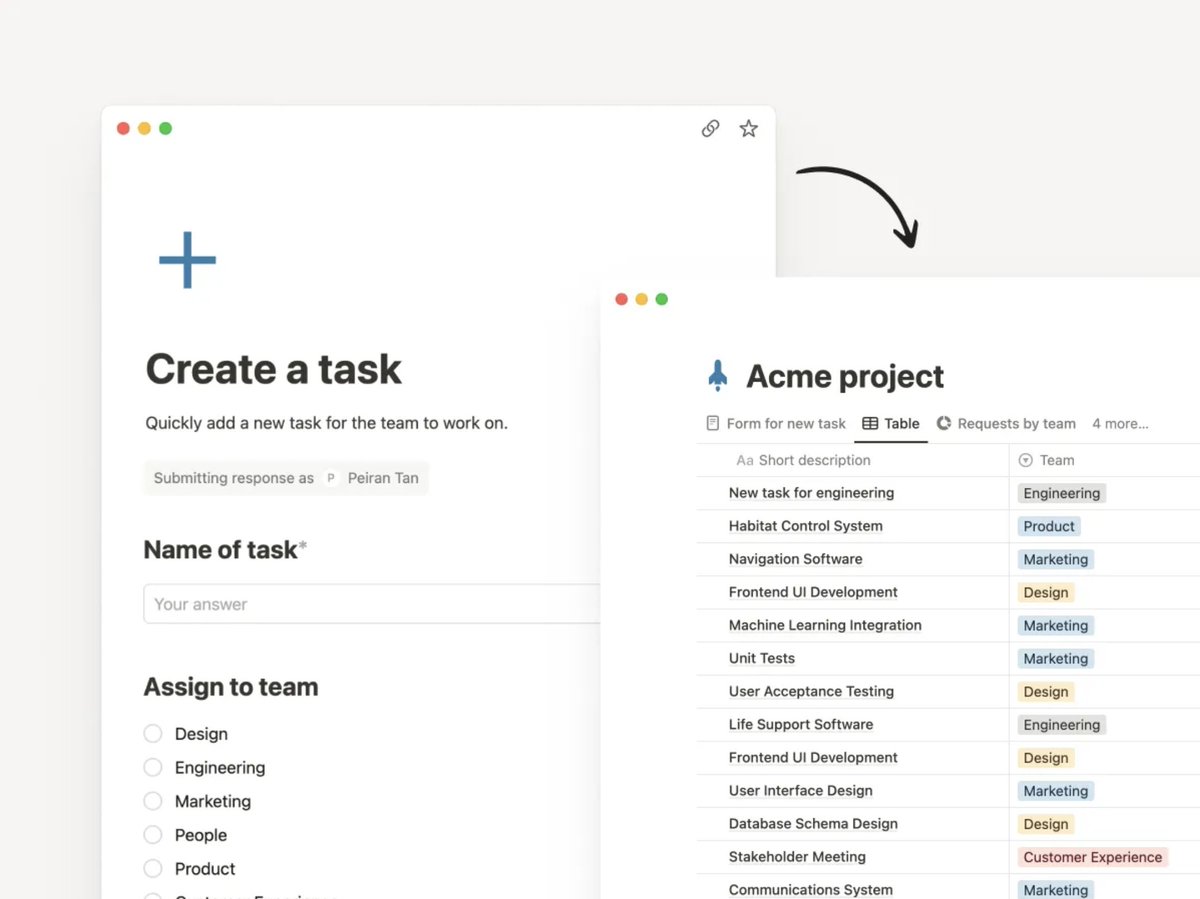Click the blue plus icon on the form
Screen dimensions: 1200x899
click(x=186, y=259)
